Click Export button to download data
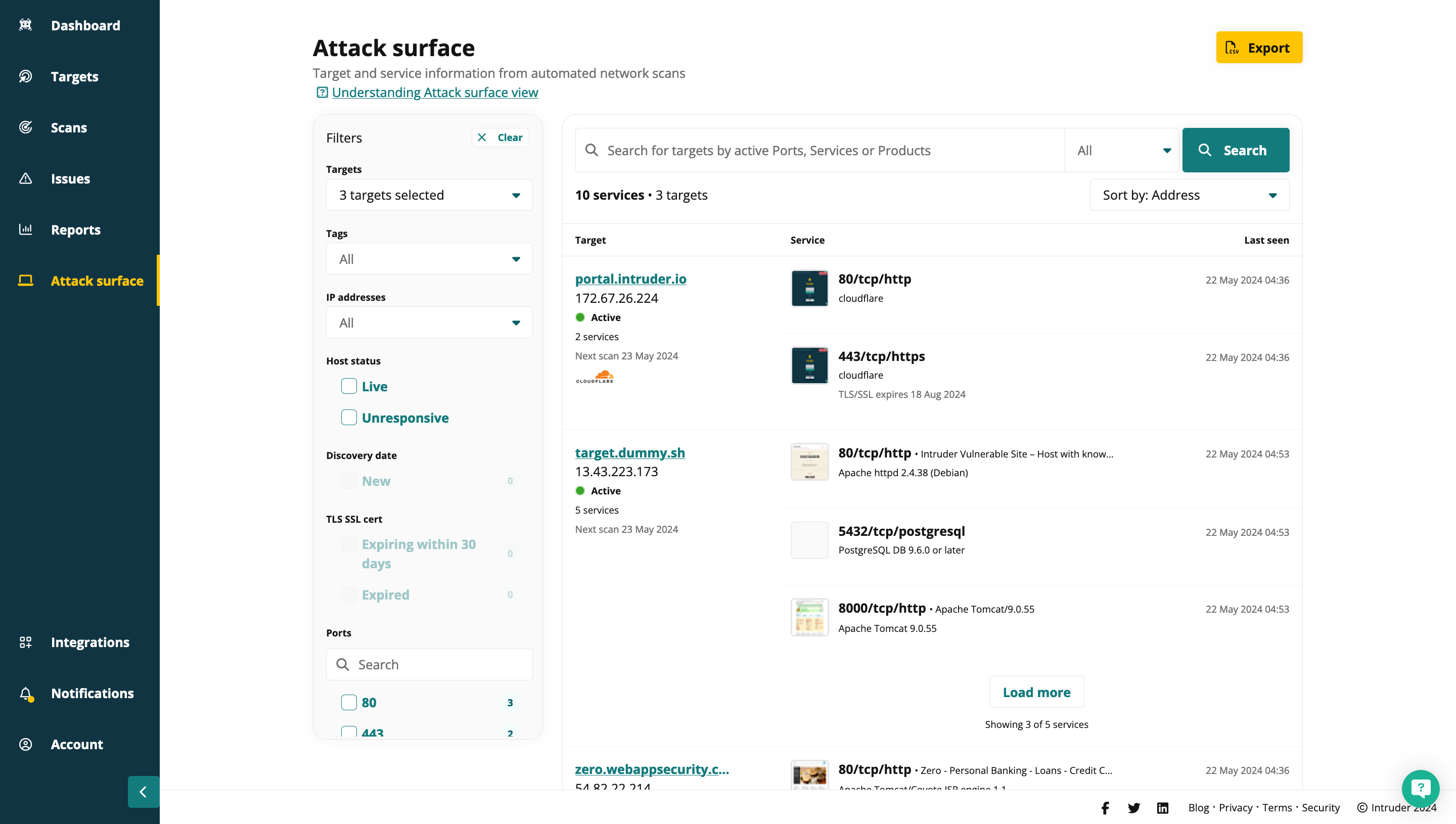 1259,48
